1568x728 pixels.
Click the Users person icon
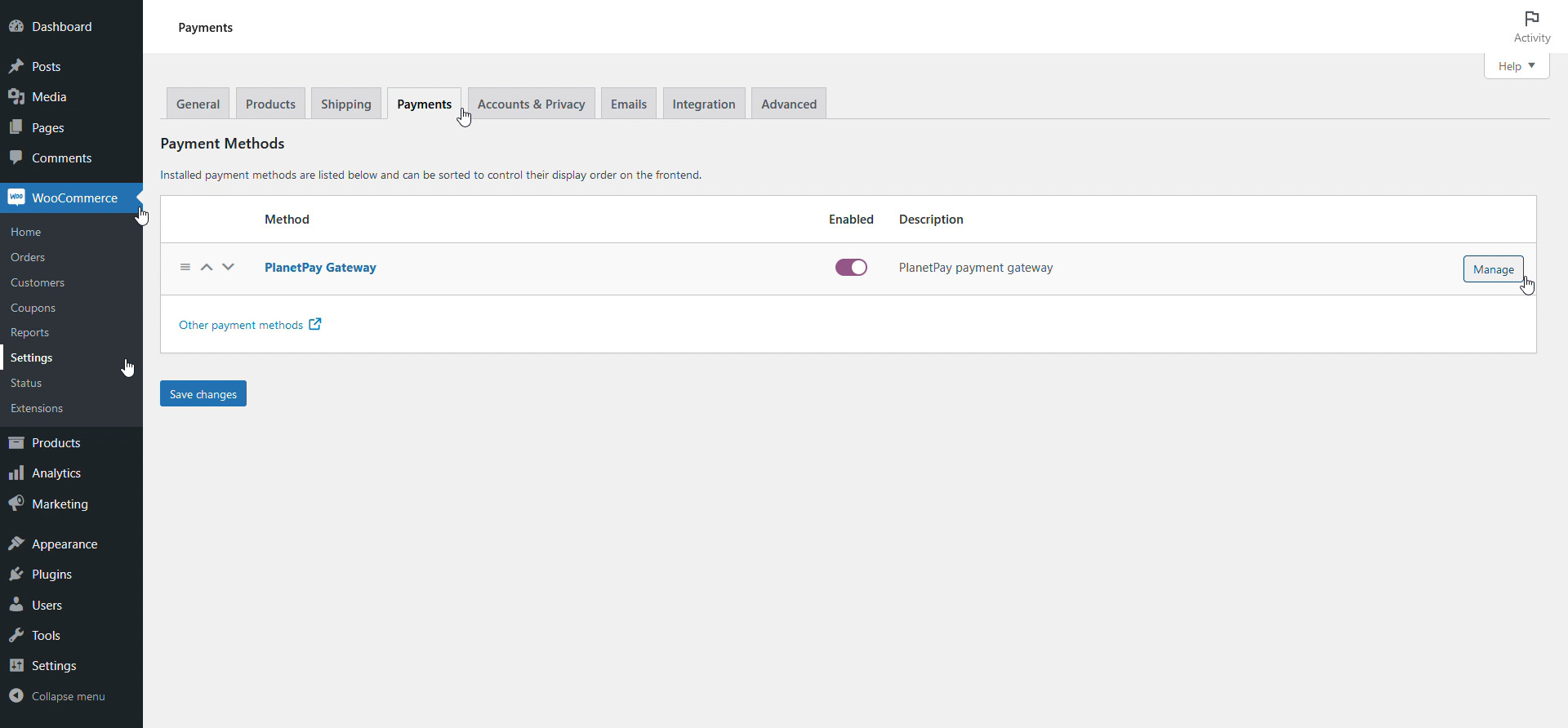[16, 605]
